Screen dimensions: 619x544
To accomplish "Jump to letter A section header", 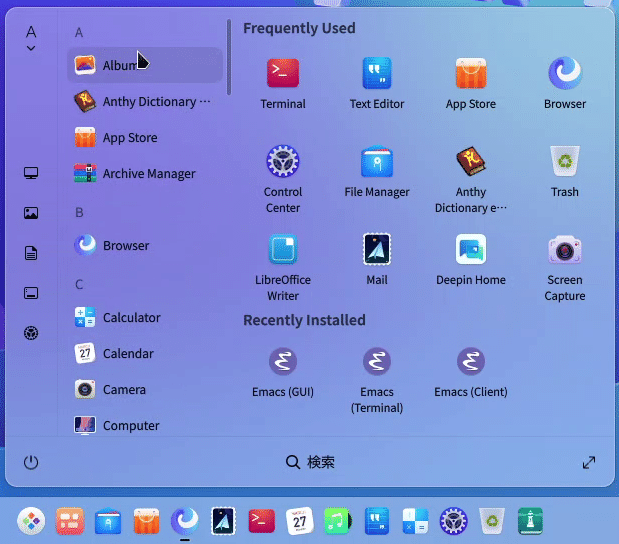I will (x=79, y=32).
